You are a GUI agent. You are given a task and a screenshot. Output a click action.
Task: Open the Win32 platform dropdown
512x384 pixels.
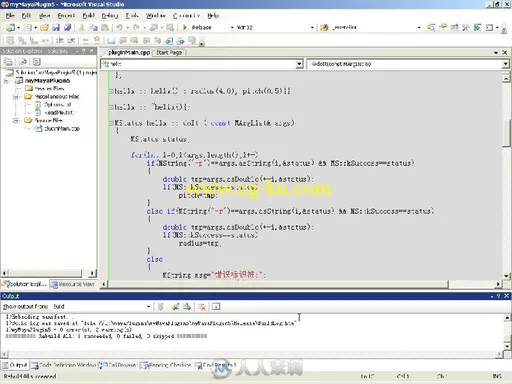coord(312,27)
